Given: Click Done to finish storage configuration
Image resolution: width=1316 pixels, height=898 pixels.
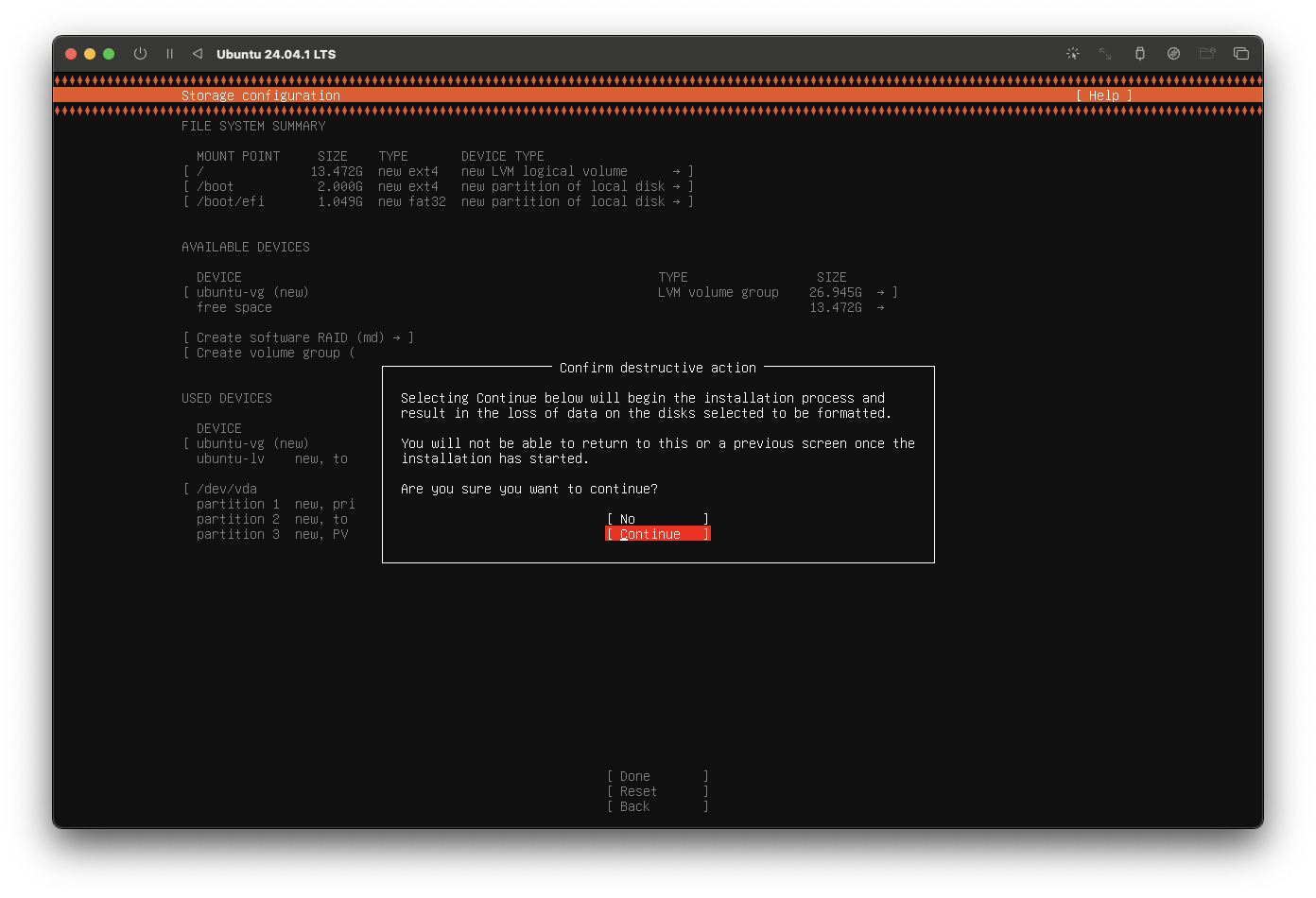Looking at the screenshot, I should click(656, 775).
